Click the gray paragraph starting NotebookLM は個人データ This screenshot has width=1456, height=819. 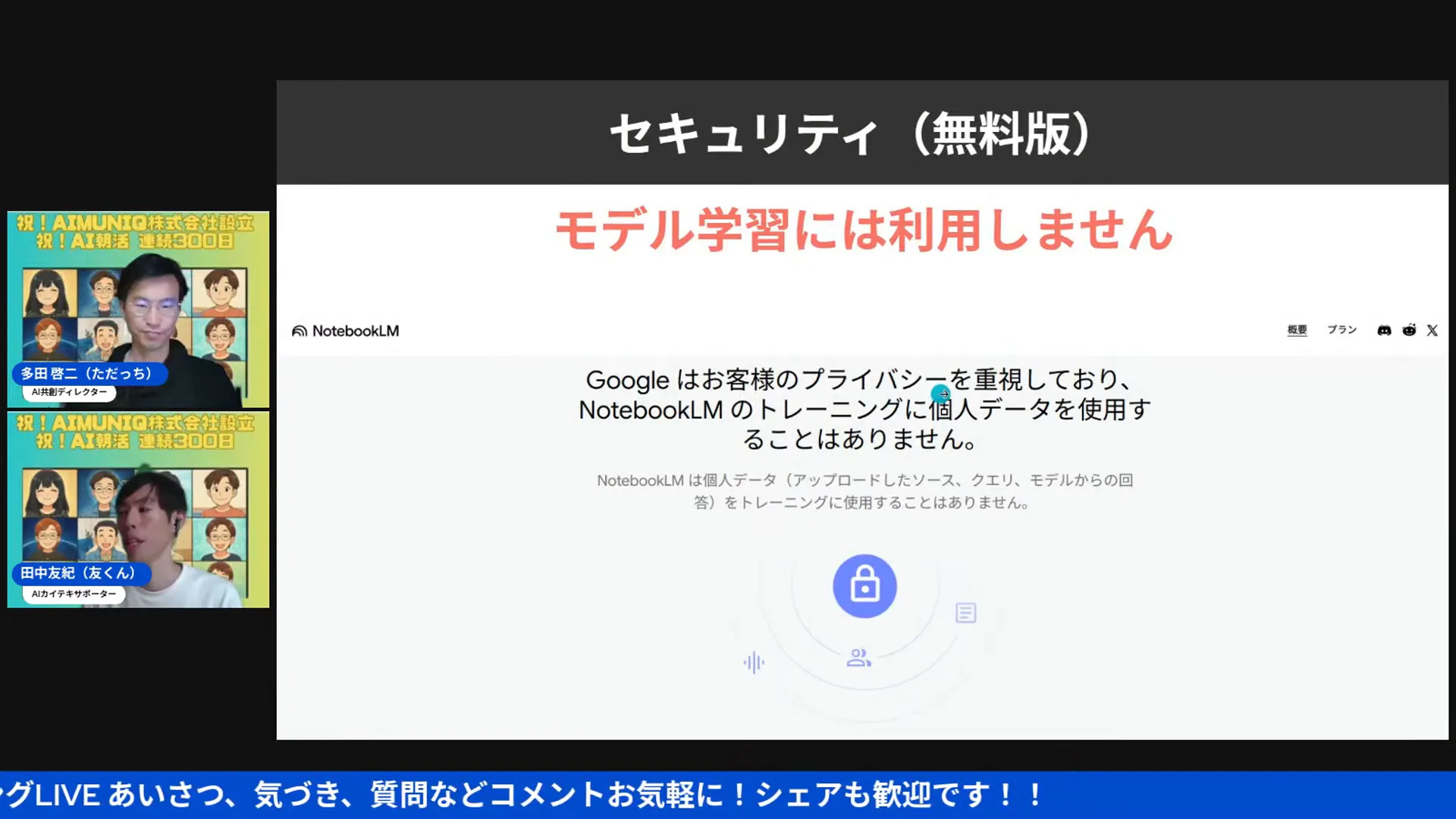click(864, 491)
